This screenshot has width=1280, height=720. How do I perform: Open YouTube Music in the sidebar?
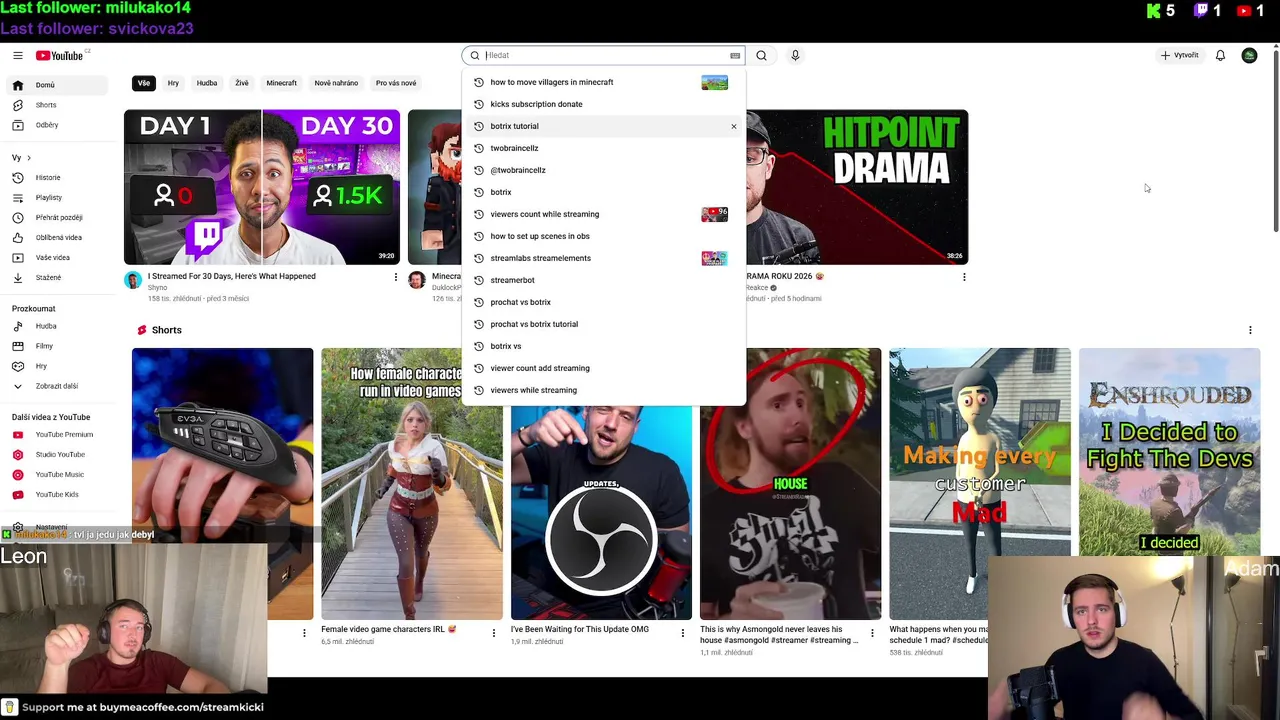(55, 475)
